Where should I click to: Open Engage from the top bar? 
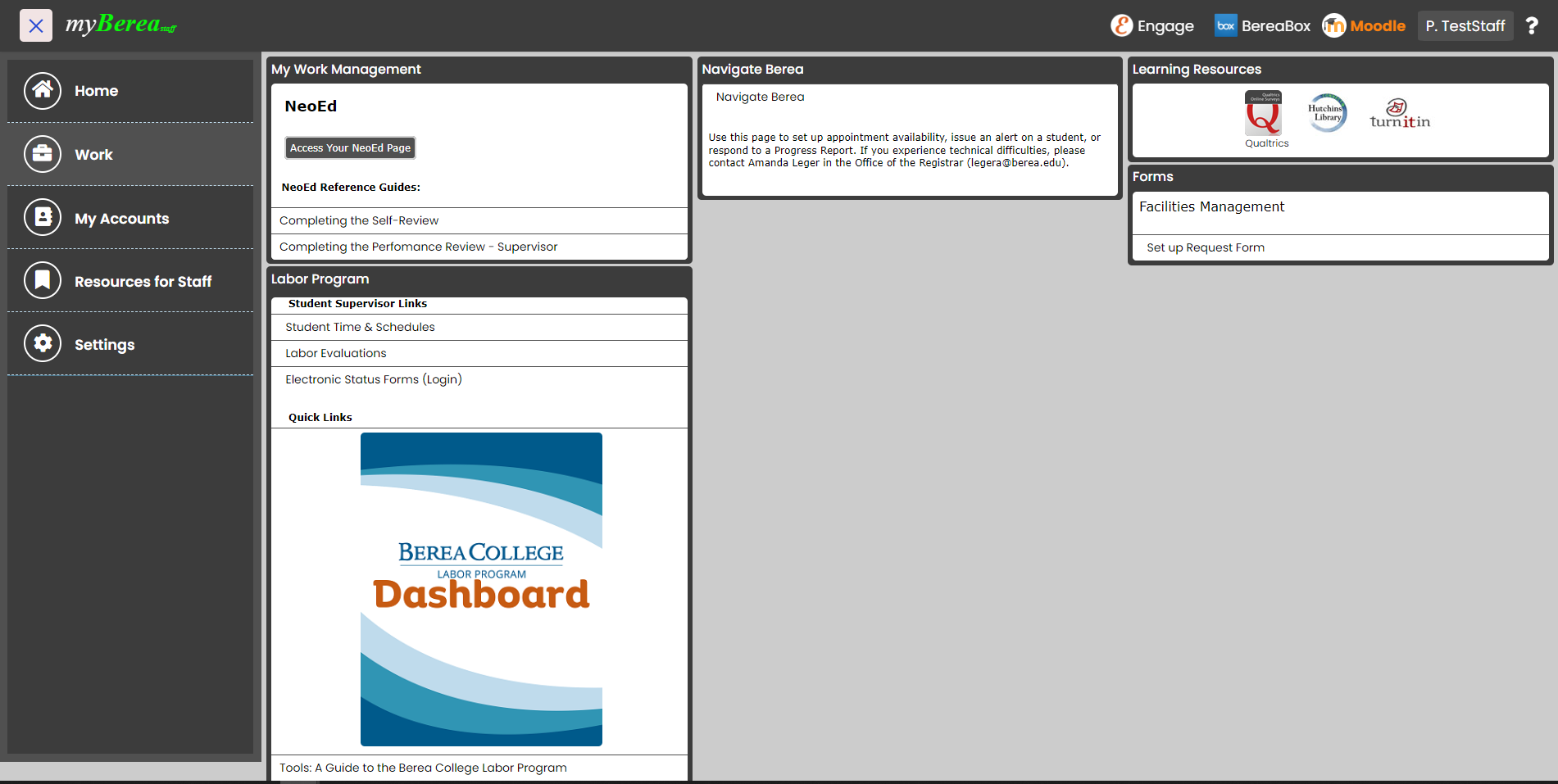click(1152, 26)
